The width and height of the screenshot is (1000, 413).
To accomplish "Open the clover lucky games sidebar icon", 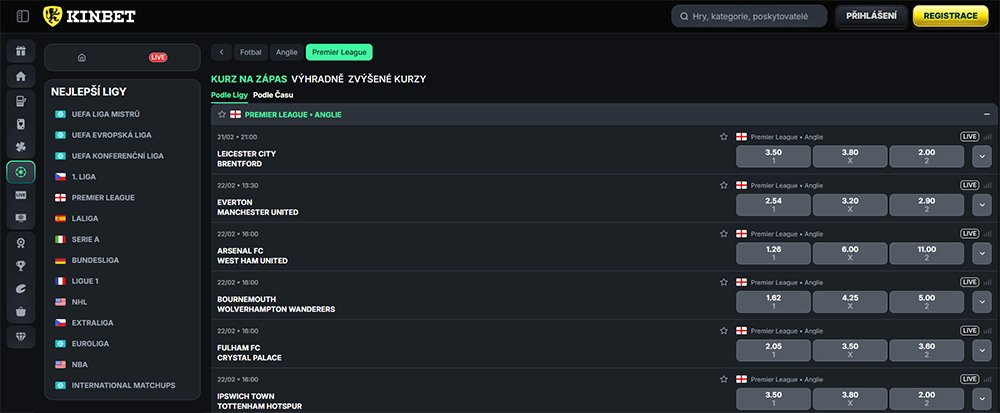I will click(x=21, y=148).
